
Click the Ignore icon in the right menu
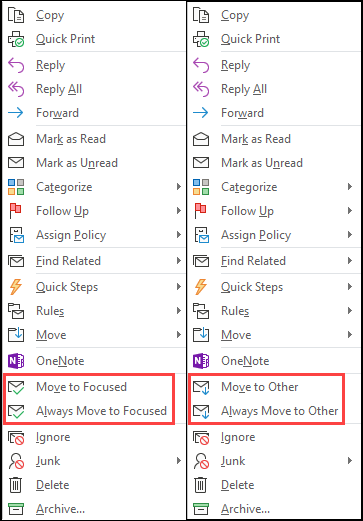[x=201, y=437]
